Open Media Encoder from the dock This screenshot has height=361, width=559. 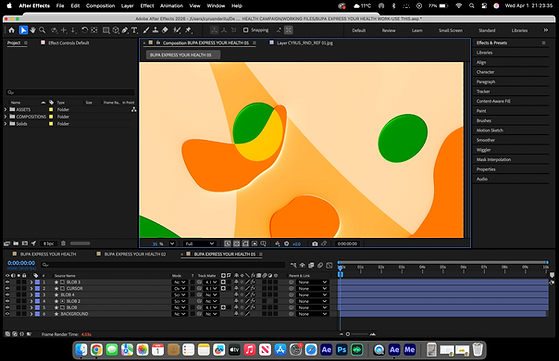point(409,350)
